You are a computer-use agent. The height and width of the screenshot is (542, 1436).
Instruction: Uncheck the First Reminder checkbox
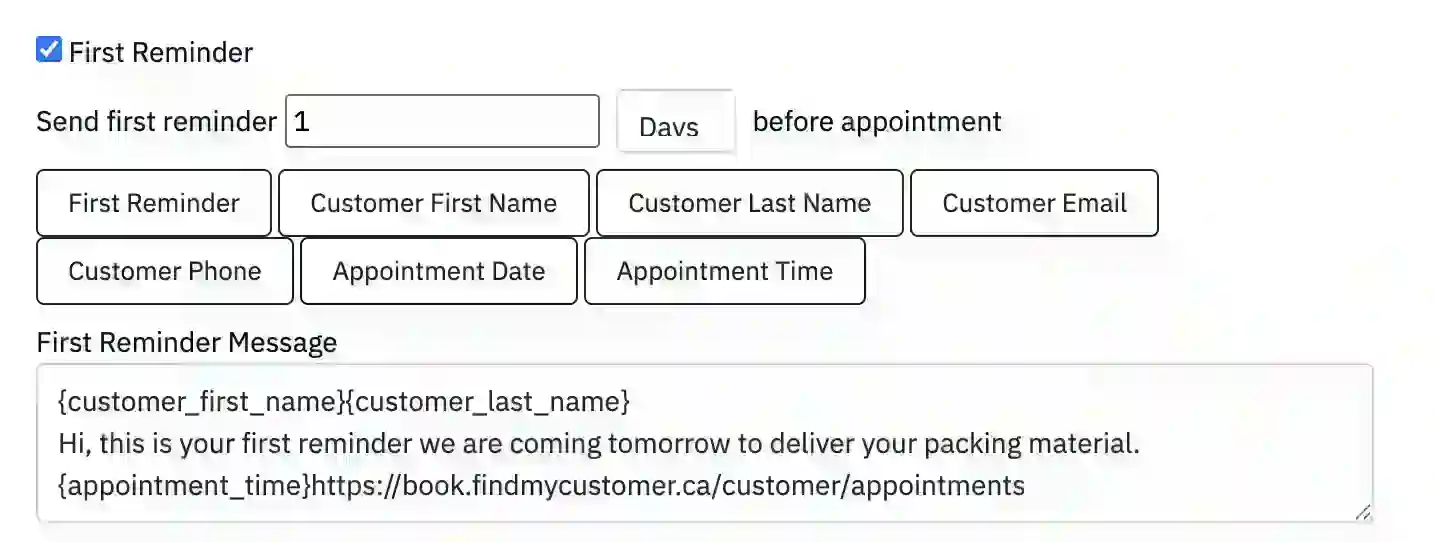pyautogui.click(x=49, y=50)
